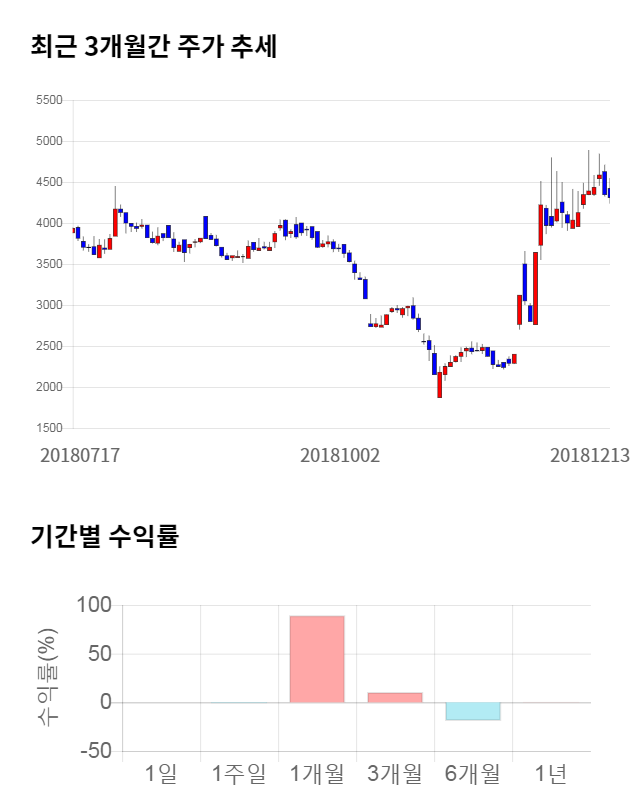Click the 20181213 end date label
The image size is (640, 810).
click(x=590, y=455)
